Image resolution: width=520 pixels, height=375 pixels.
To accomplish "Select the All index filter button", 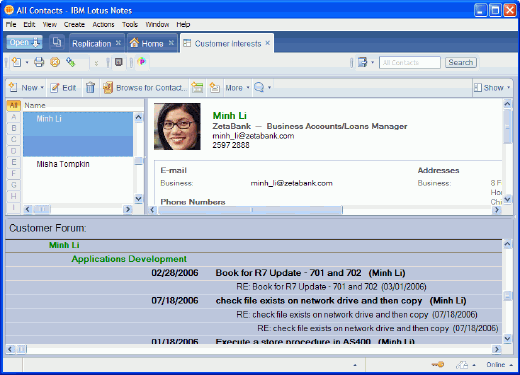I will tap(13, 105).
